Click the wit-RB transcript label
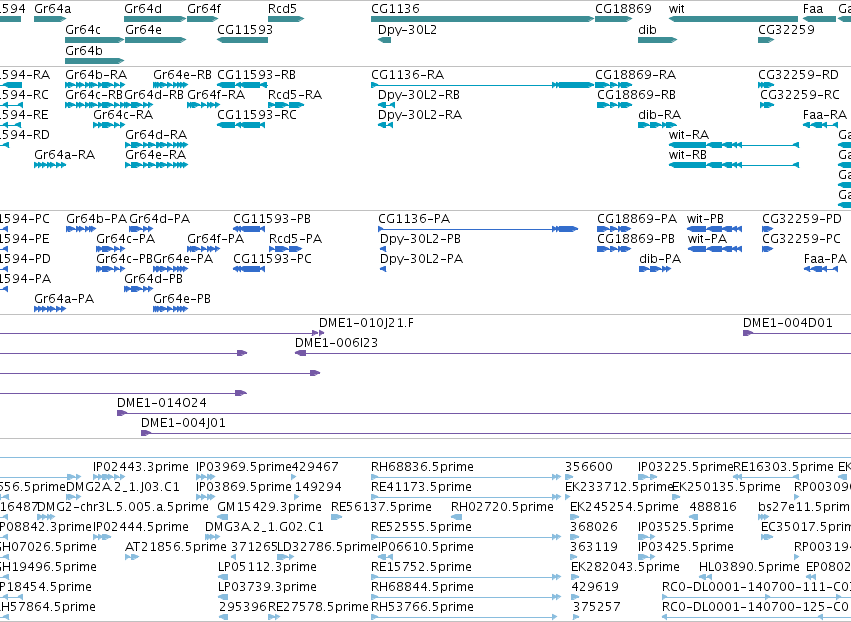The width and height of the screenshot is (851, 622). [x=688, y=155]
